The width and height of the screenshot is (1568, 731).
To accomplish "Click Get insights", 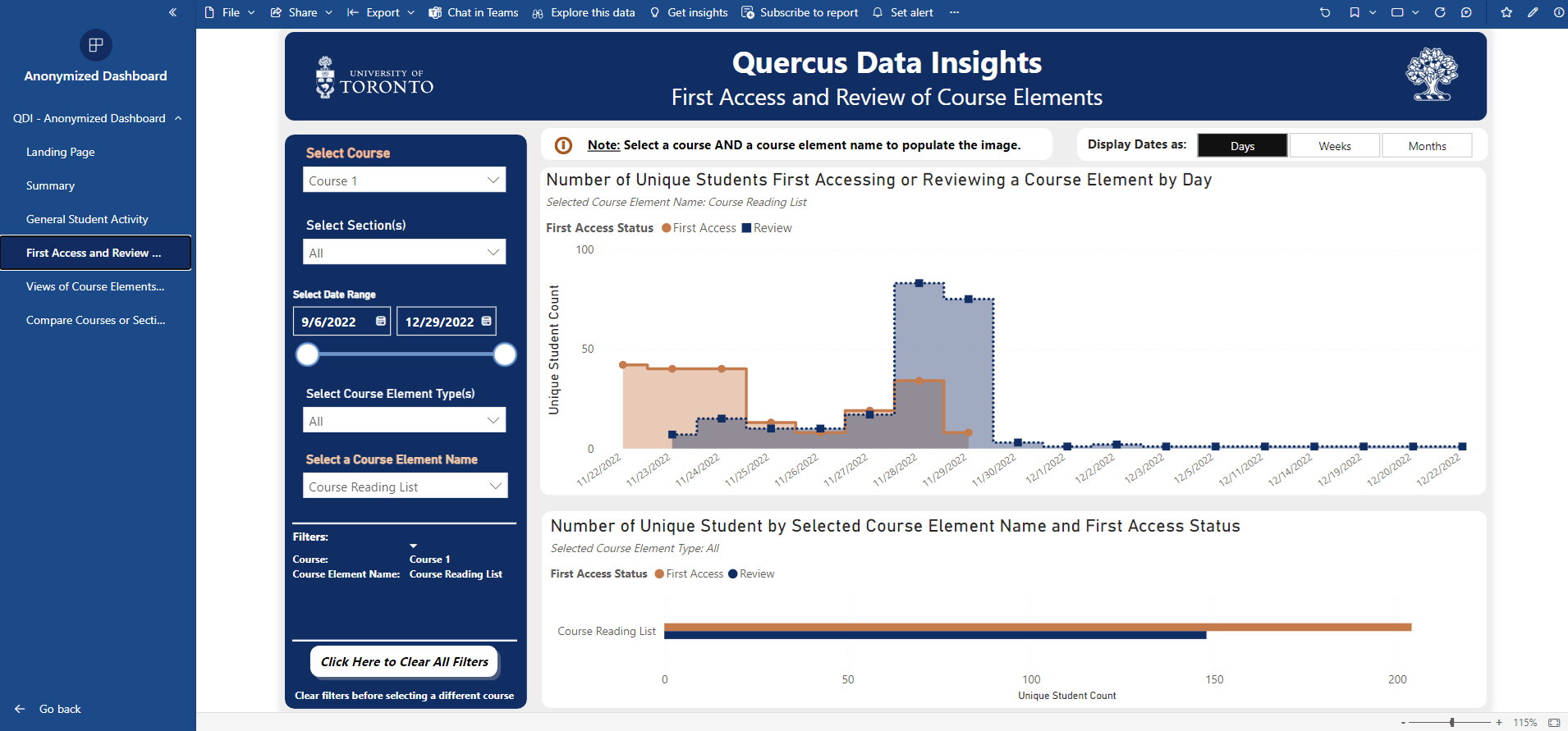I will [689, 12].
